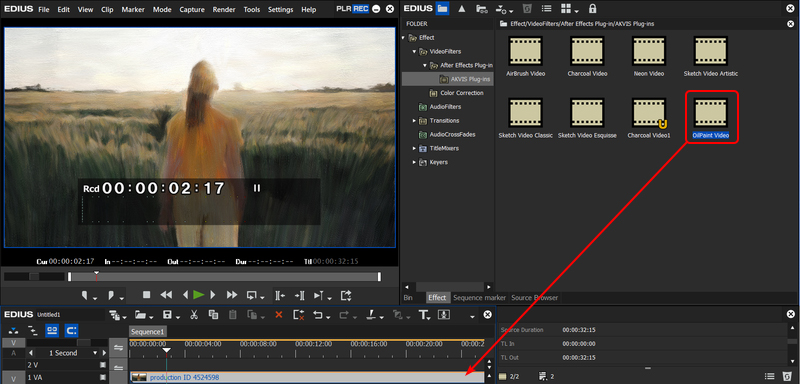800x384 pixels.
Task: Click the Voice over microphone icon
Action: click(x=443, y=315)
